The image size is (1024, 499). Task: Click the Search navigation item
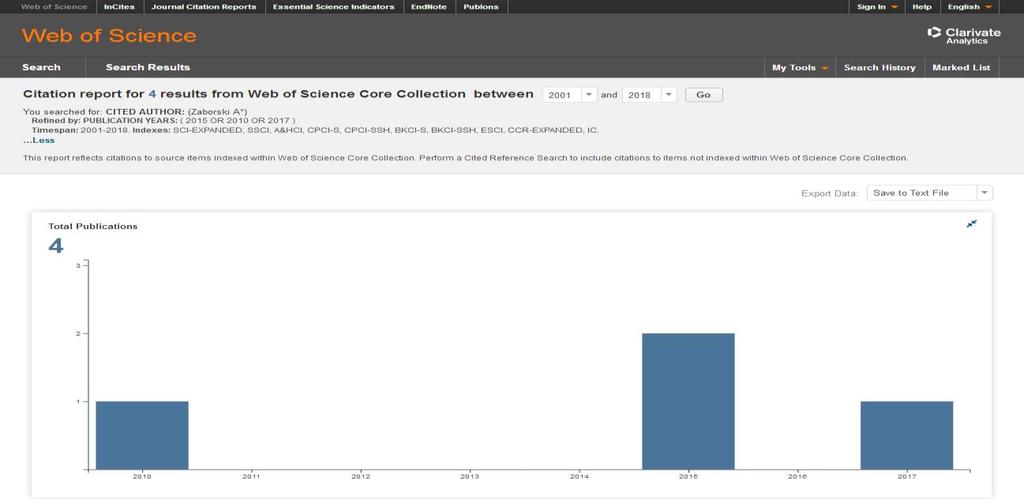(41, 67)
